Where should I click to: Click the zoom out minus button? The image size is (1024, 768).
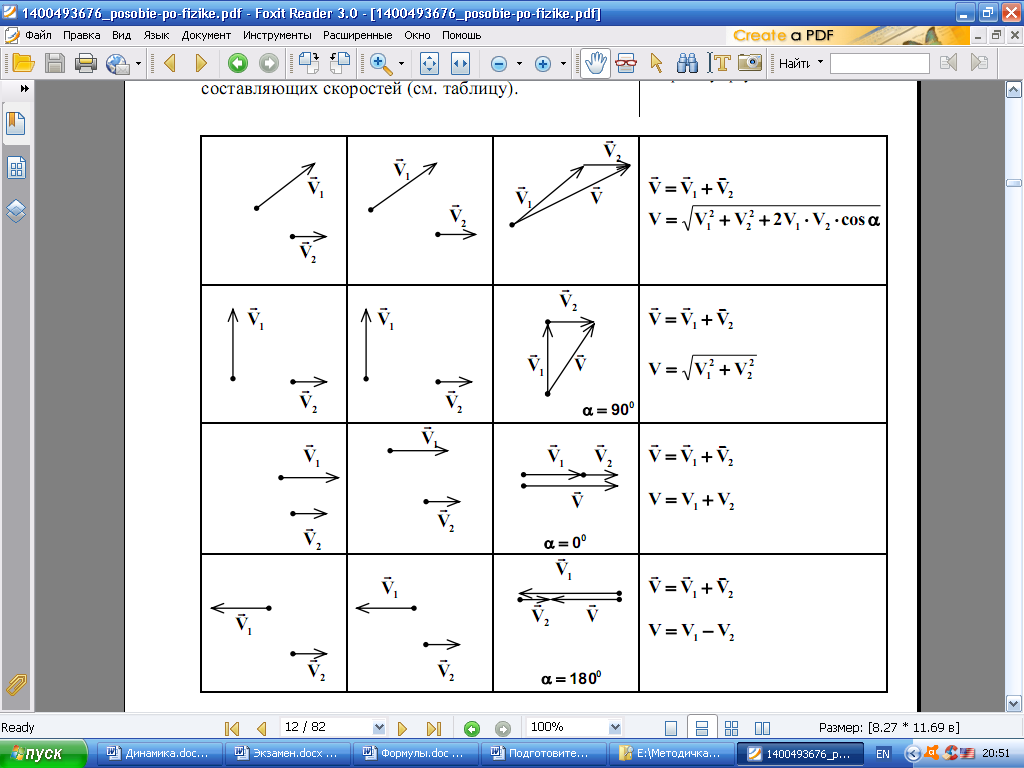(499, 63)
